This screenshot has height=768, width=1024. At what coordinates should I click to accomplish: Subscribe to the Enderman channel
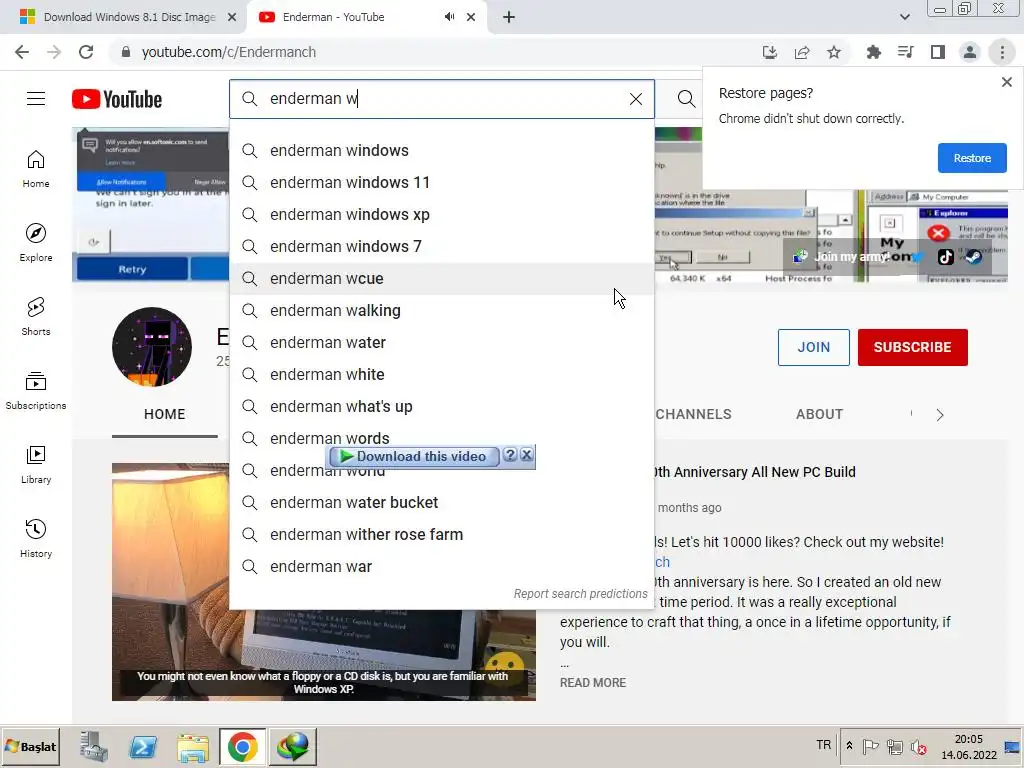click(x=912, y=347)
